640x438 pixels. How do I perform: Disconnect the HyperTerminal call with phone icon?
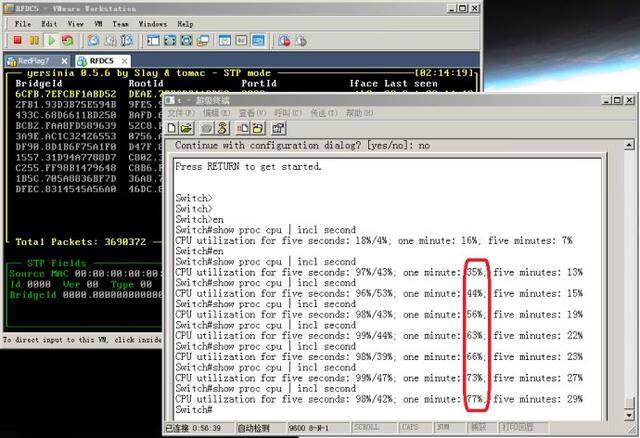point(222,128)
